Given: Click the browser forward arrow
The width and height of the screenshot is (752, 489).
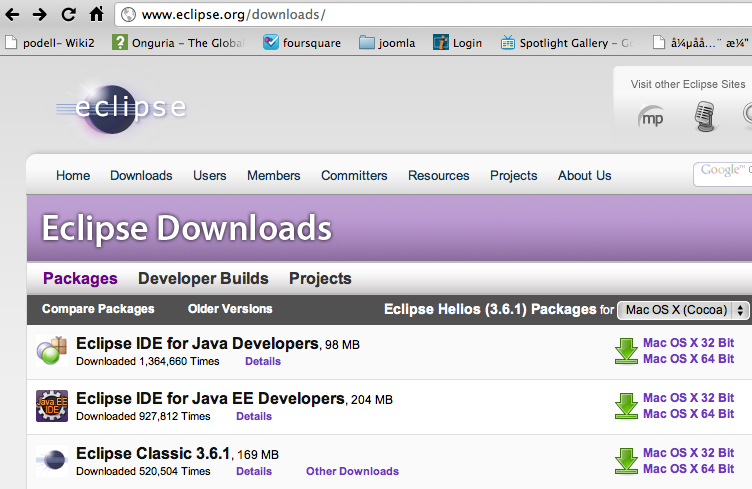Looking at the screenshot, I should point(40,14).
